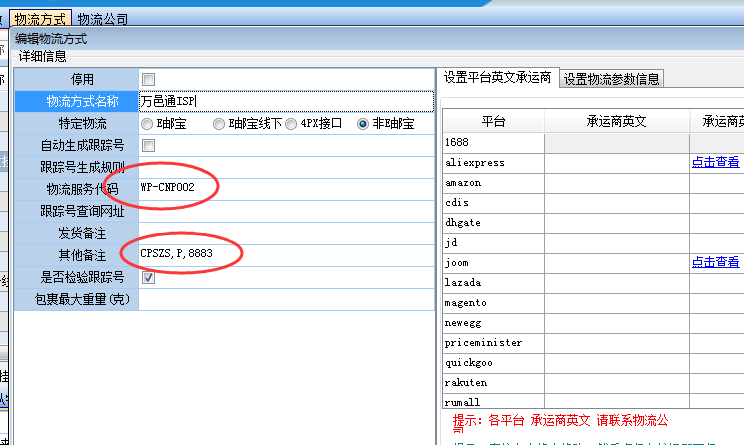Select the E邮宝 radio button

(x=148, y=124)
